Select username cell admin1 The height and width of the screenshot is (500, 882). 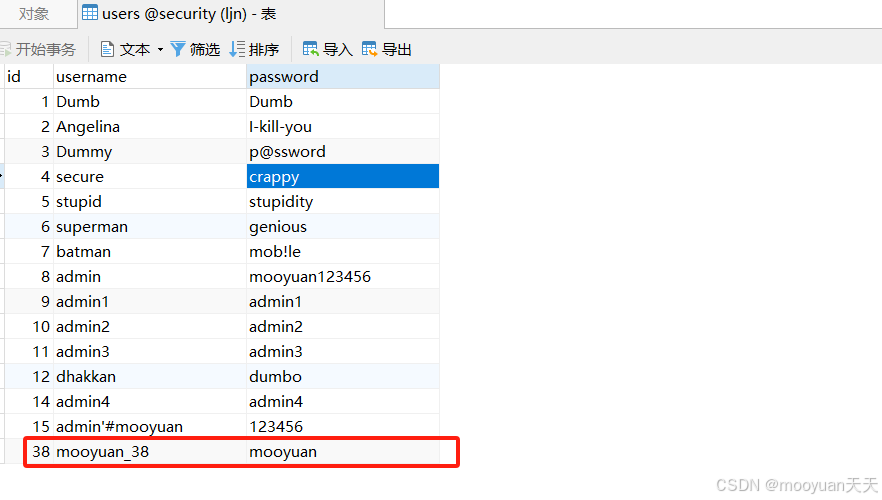click(x=150, y=302)
